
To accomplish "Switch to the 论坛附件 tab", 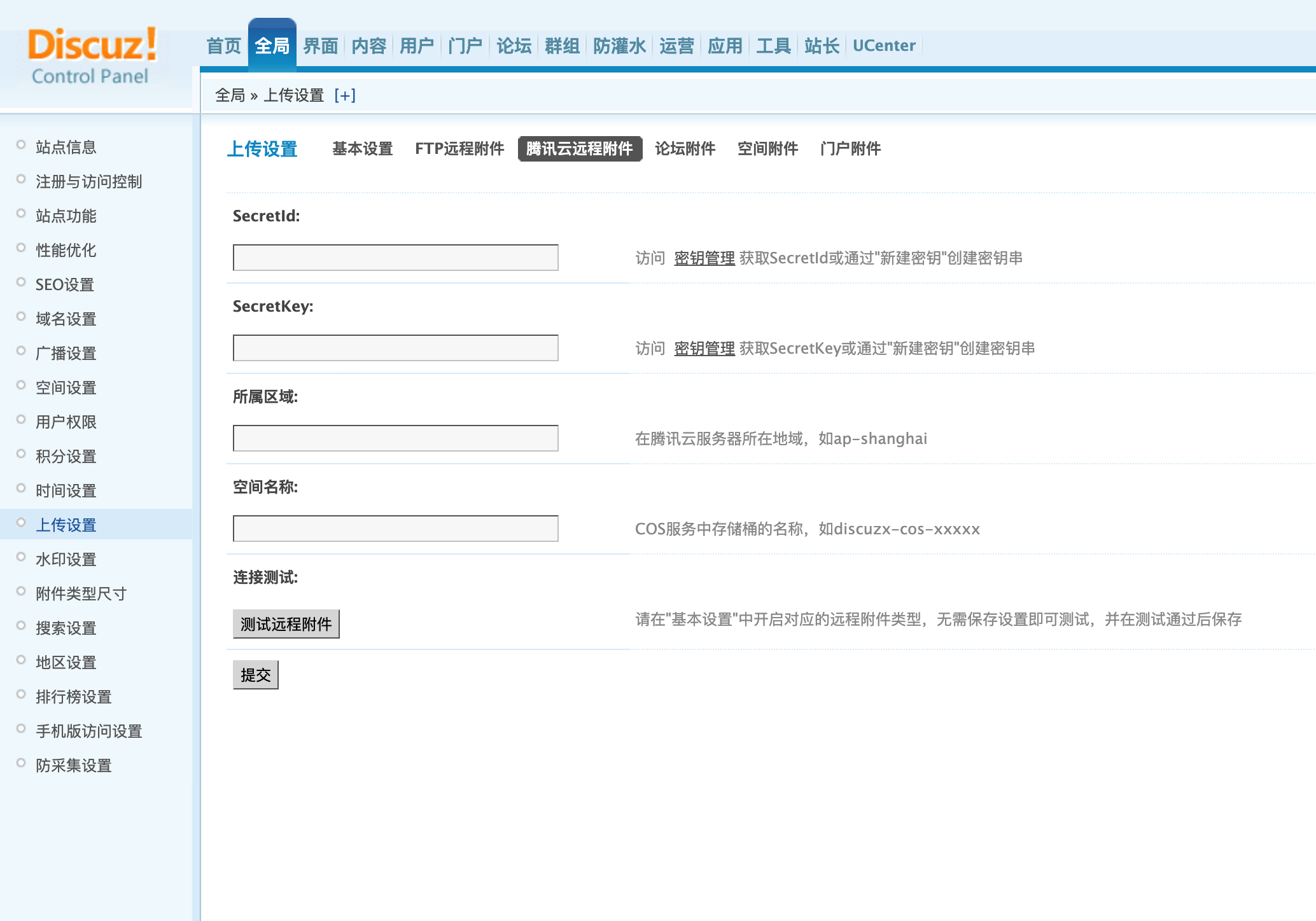I will tap(685, 149).
